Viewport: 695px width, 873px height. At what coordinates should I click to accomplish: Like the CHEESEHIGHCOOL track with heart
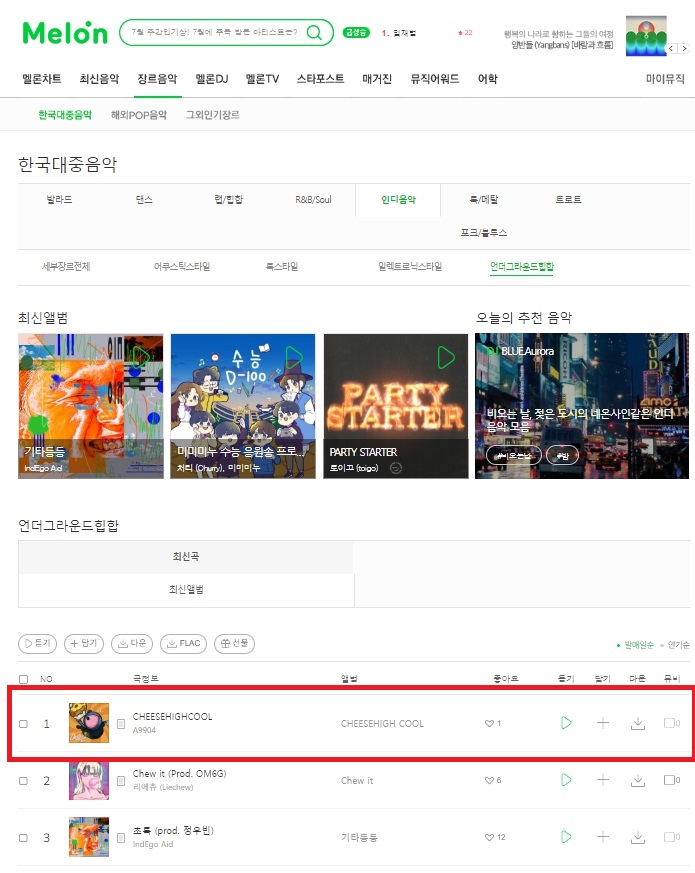489,723
